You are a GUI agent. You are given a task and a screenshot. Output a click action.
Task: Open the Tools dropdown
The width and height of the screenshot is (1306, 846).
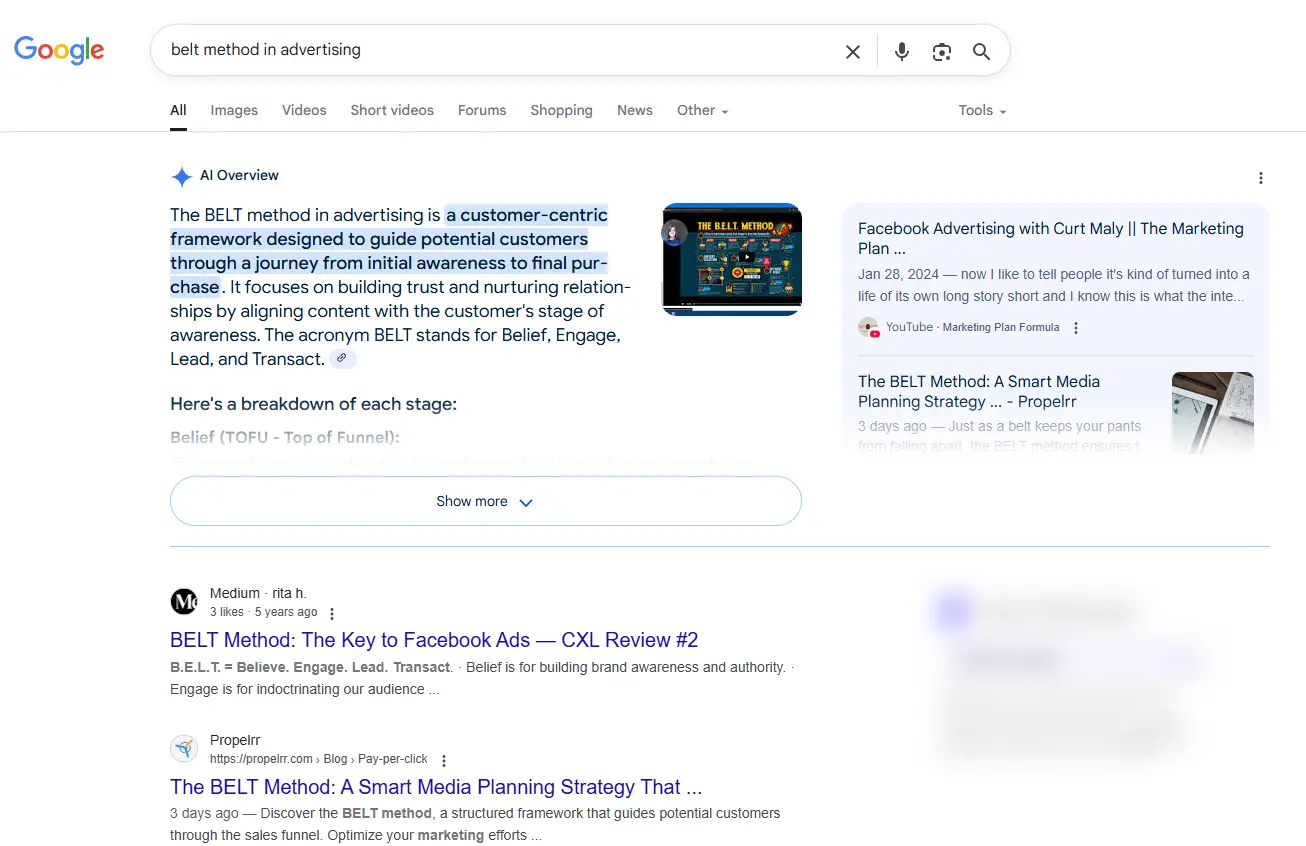[x=982, y=110]
